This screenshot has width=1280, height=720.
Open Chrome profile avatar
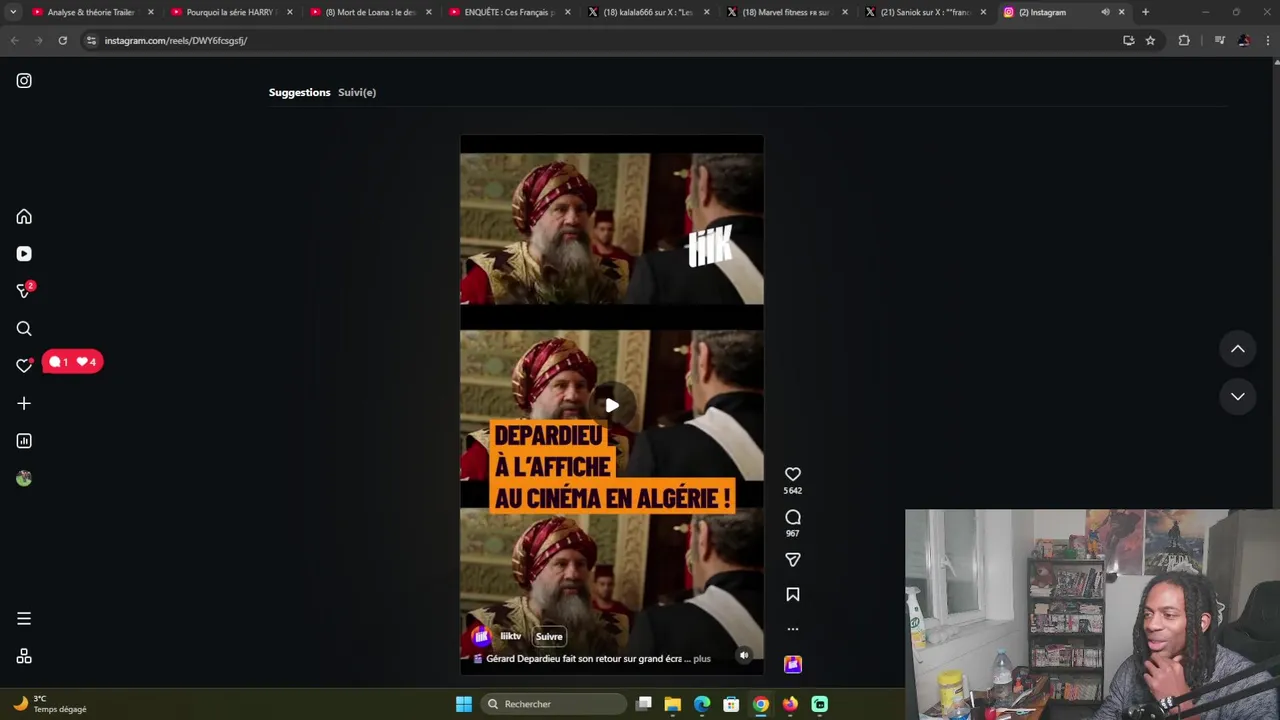point(1244,40)
